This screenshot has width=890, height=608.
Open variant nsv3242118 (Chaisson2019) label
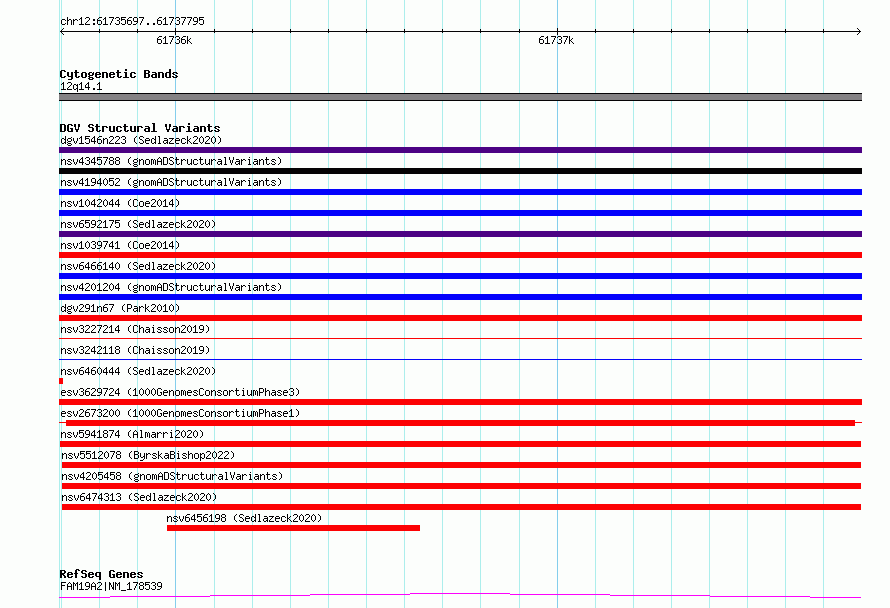pyautogui.click(x=135, y=350)
